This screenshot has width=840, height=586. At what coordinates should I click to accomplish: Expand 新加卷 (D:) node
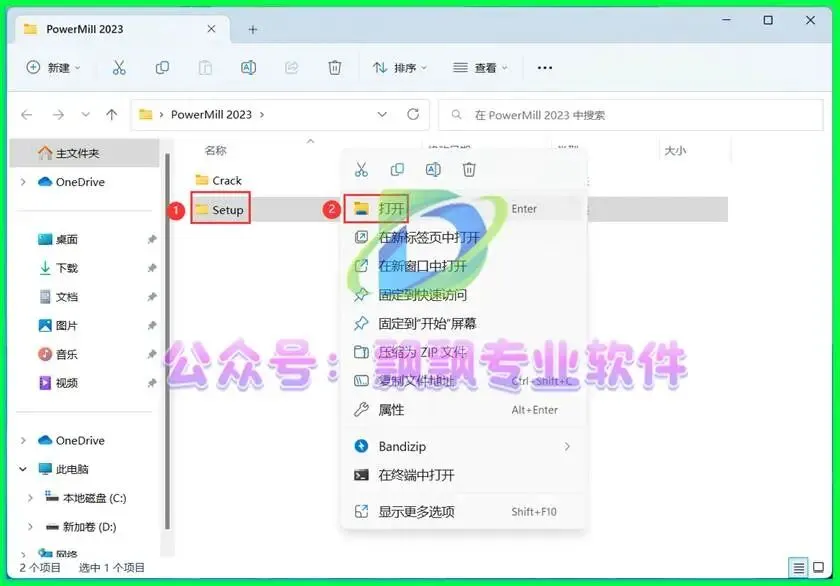tap(30, 527)
